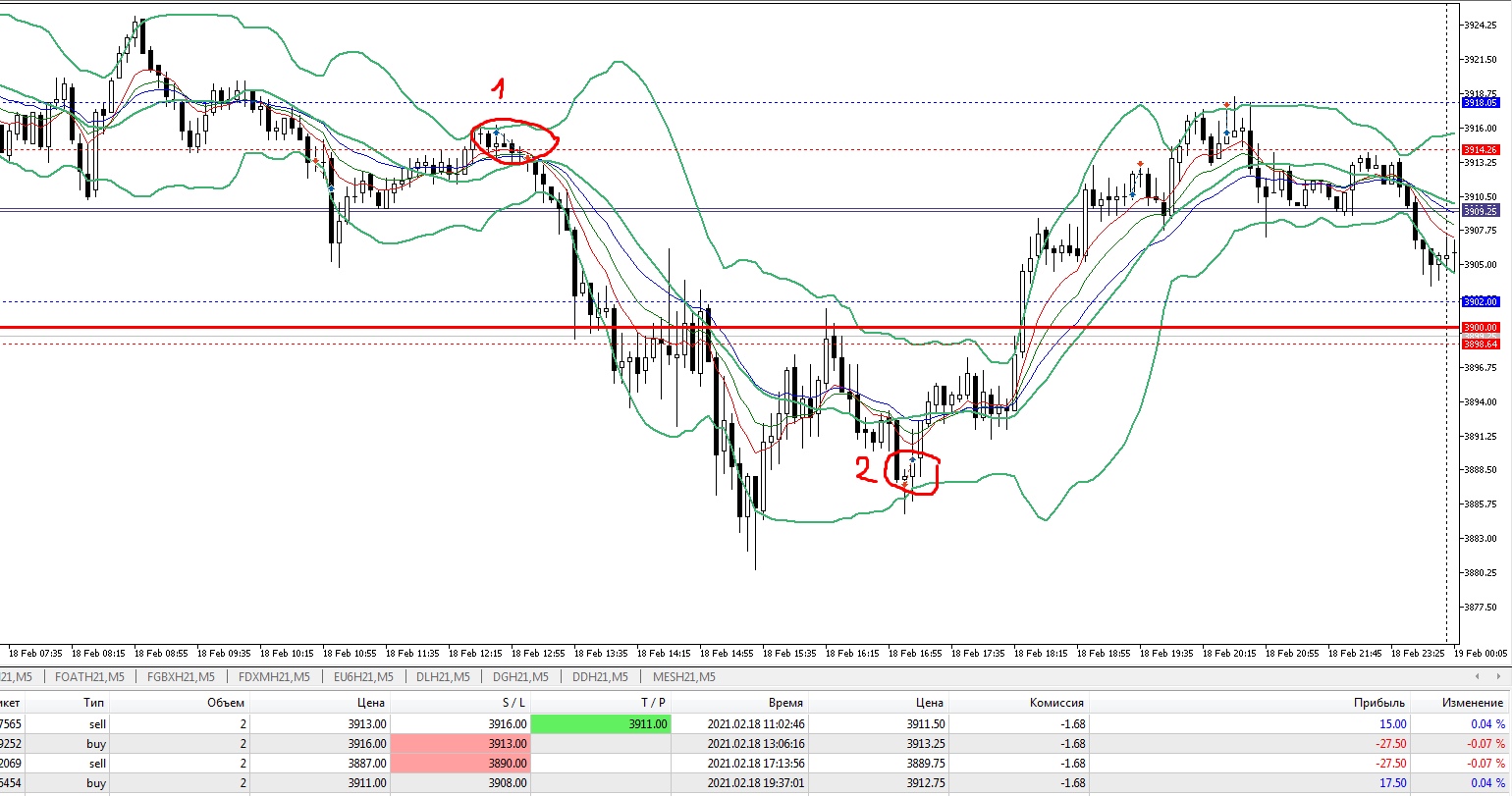1512x796 pixels.
Task: Open the EU6H21,M5 chart tab
Action: tap(362, 676)
